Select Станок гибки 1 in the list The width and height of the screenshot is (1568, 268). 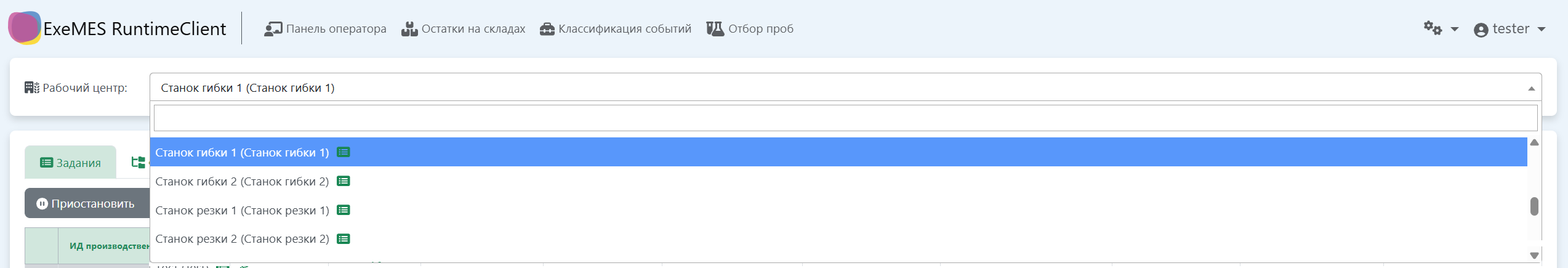242,152
